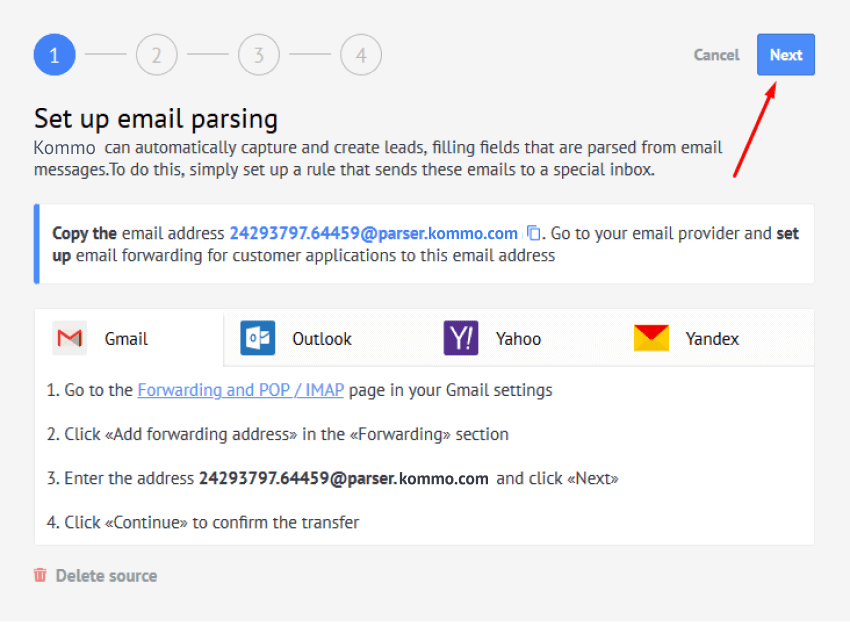
Task: Open the Forwarding and POP / IMAP link
Action: pos(241,390)
